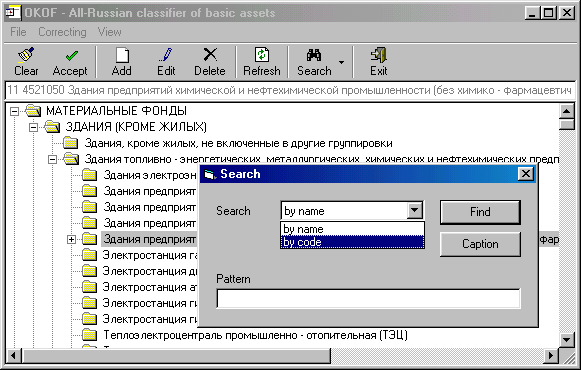The height and width of the screenshot is (370, 581).
Task: Click the vertical scrollbar down arrow
Action: pos(567,340)
